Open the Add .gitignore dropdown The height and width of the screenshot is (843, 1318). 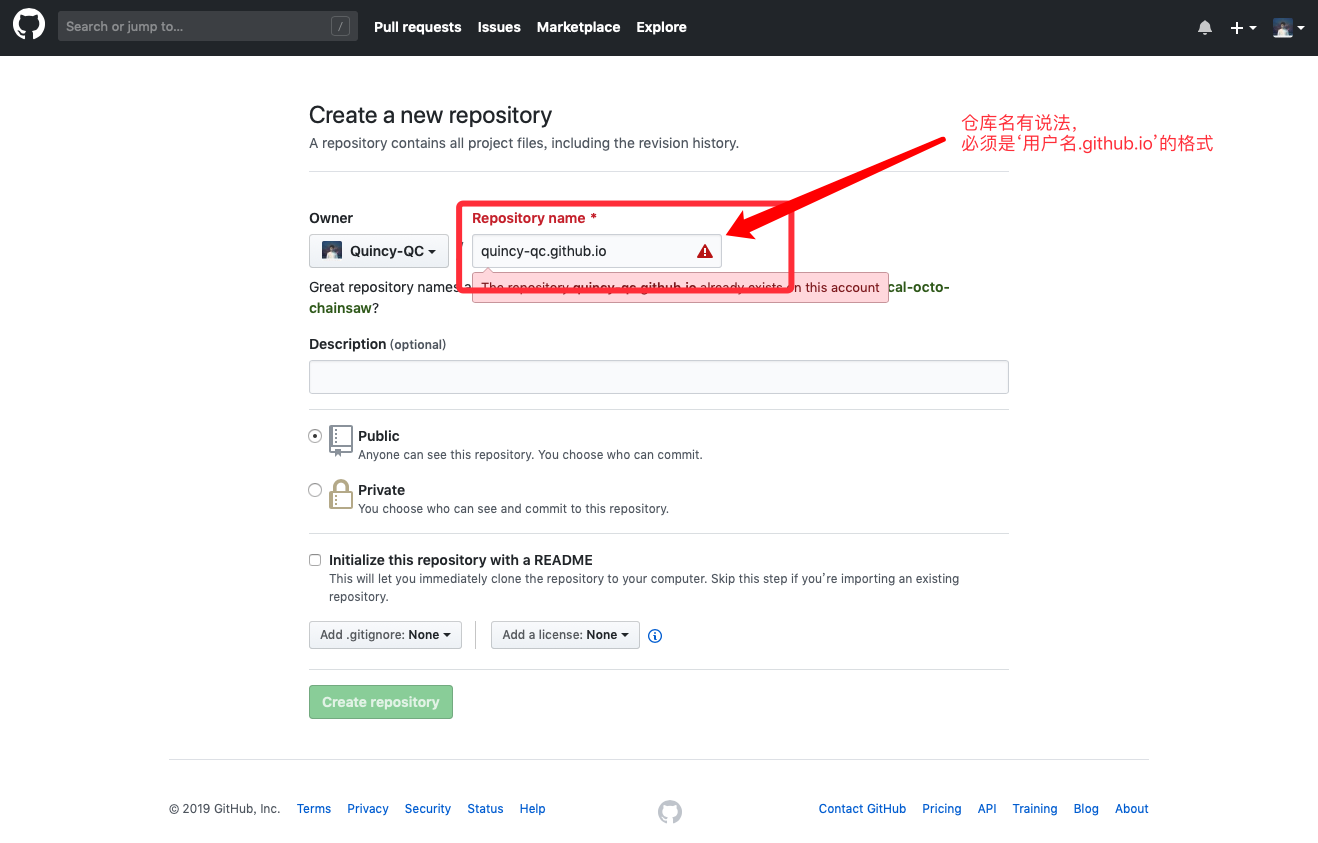[385, 635]
